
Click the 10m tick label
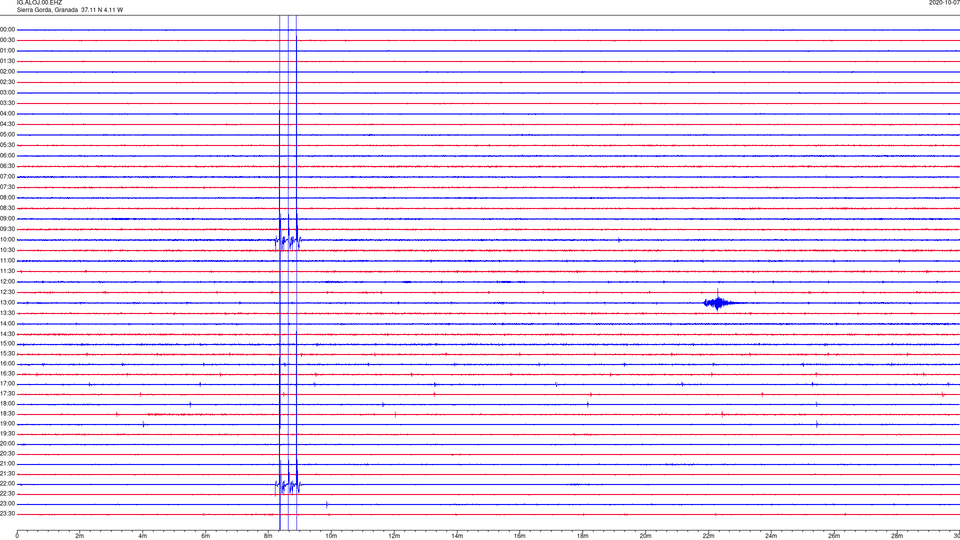[331, 536]
